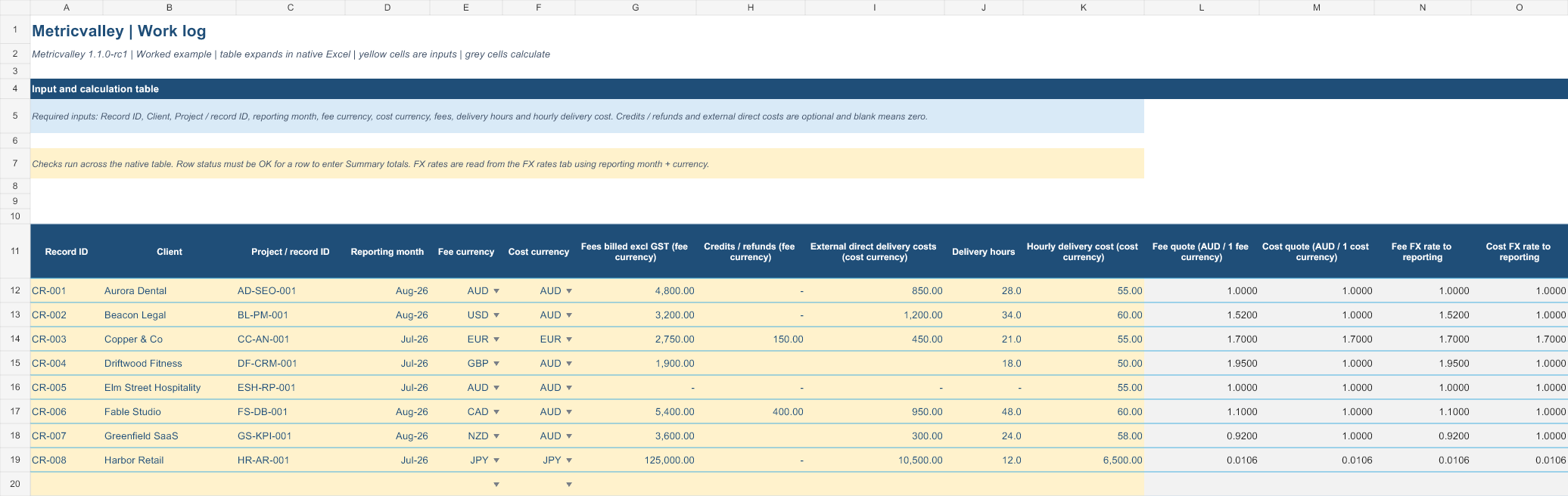Select the 10,500.00 external costs cell
This screenshot has height=496, width=1568.
pyautogui.click(x=875, y=460)
